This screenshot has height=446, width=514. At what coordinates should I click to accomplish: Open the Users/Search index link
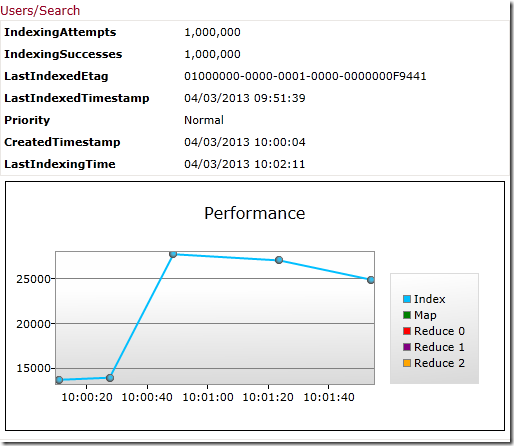click(40, 11)
